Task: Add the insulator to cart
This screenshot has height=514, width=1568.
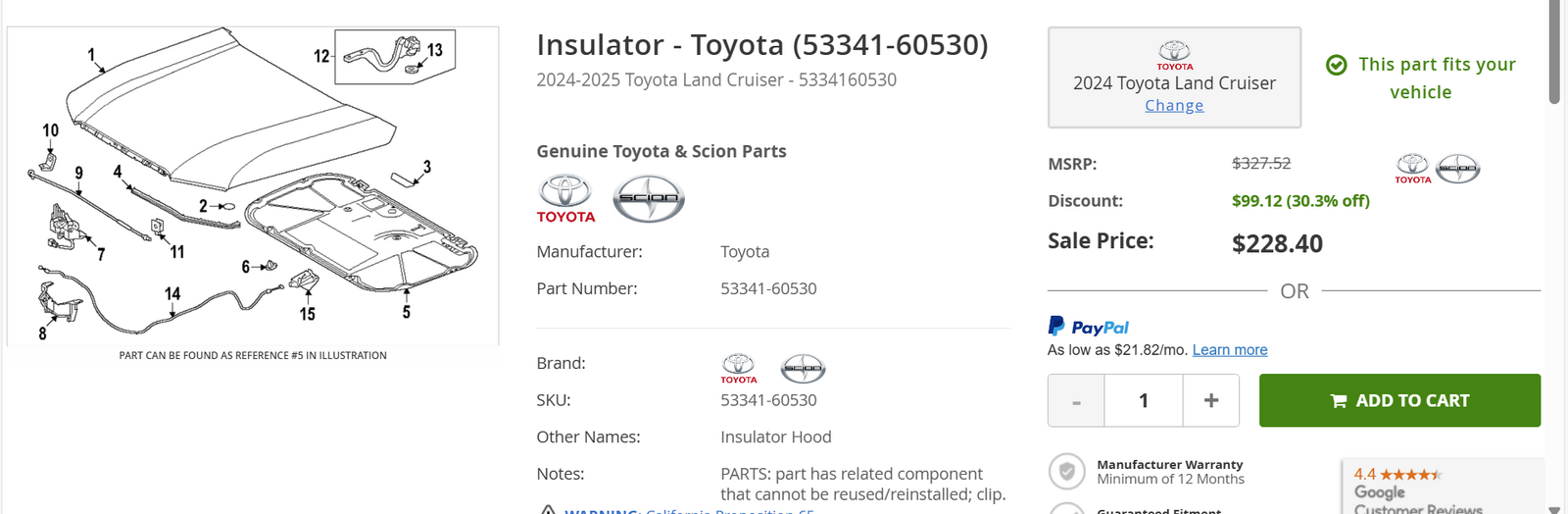Action: click(x=1399, y=400)
